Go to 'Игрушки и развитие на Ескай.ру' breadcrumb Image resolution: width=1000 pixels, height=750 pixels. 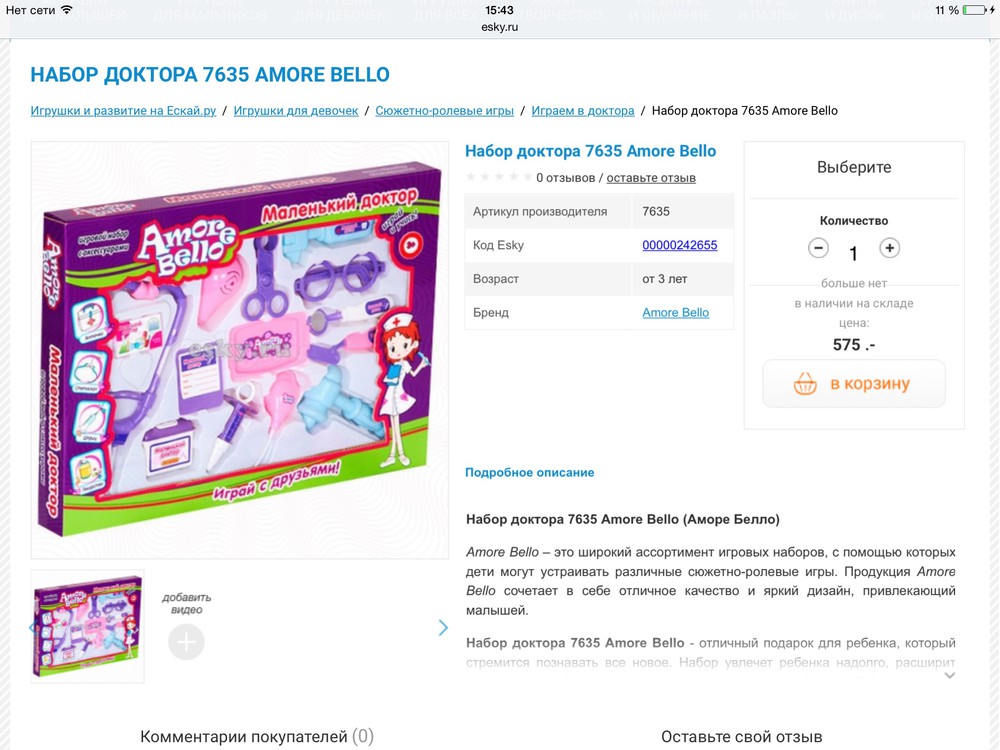point(123,110)
